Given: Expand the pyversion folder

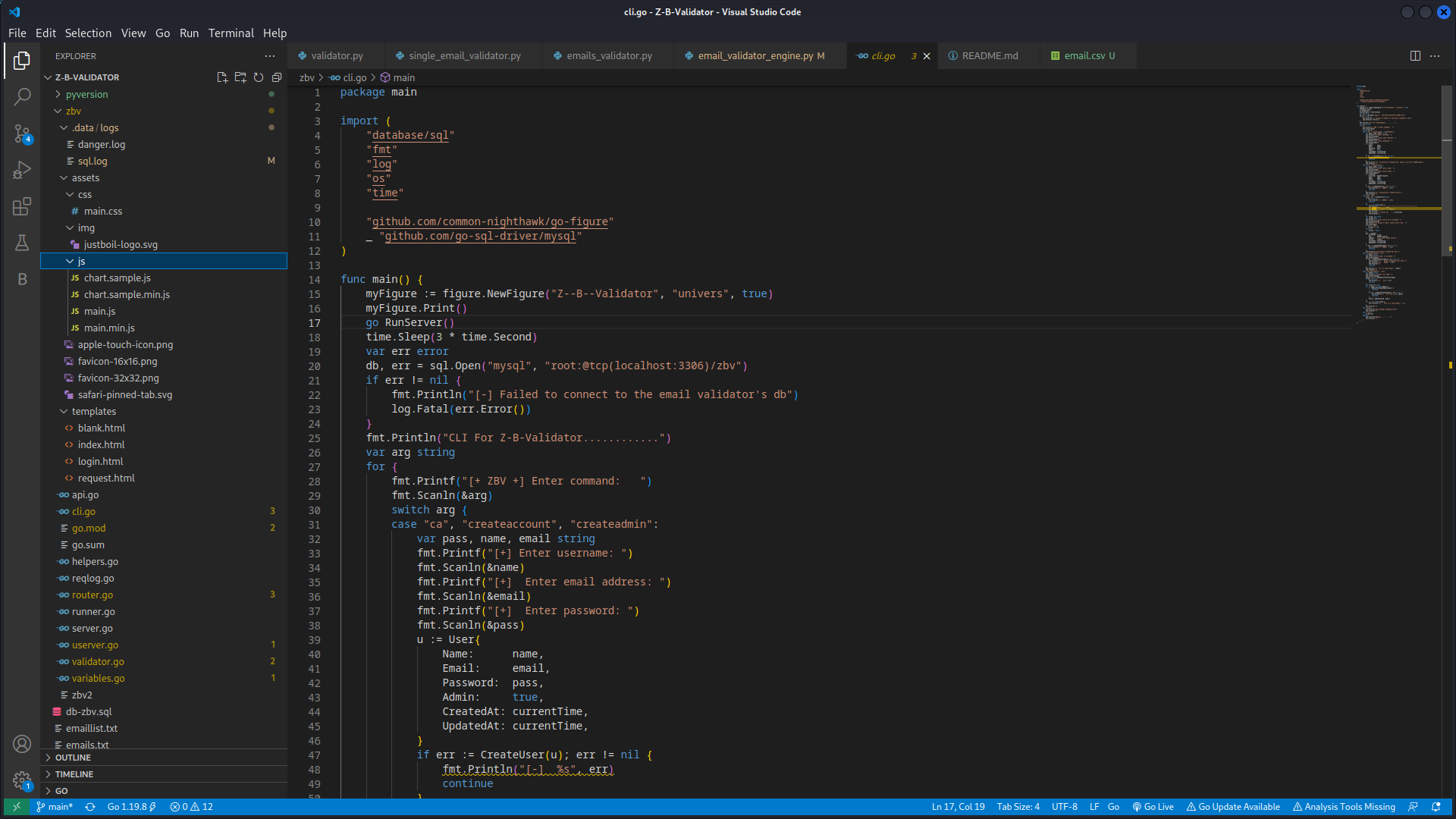Looking at the screenshot, I should click(86, 95).
